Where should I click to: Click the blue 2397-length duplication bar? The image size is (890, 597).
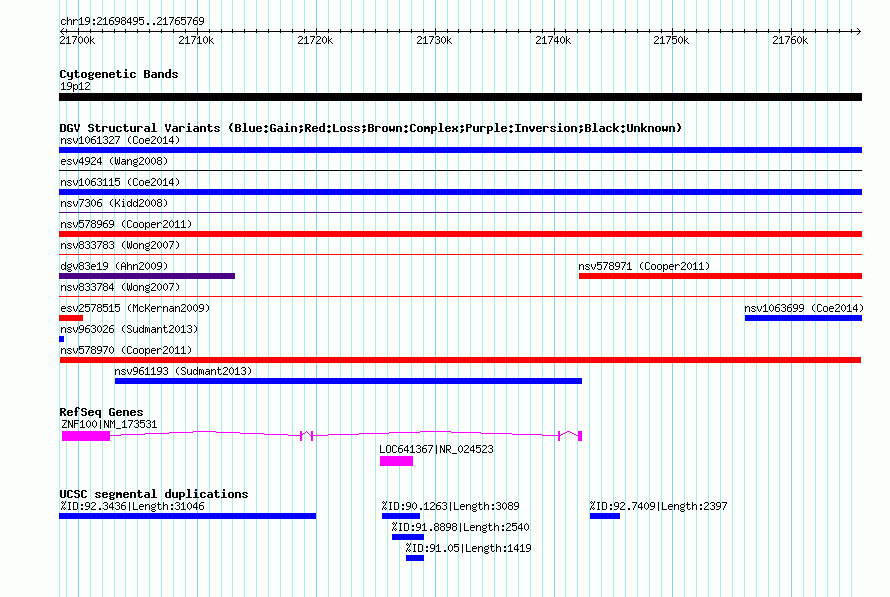[x=605, y=516]
